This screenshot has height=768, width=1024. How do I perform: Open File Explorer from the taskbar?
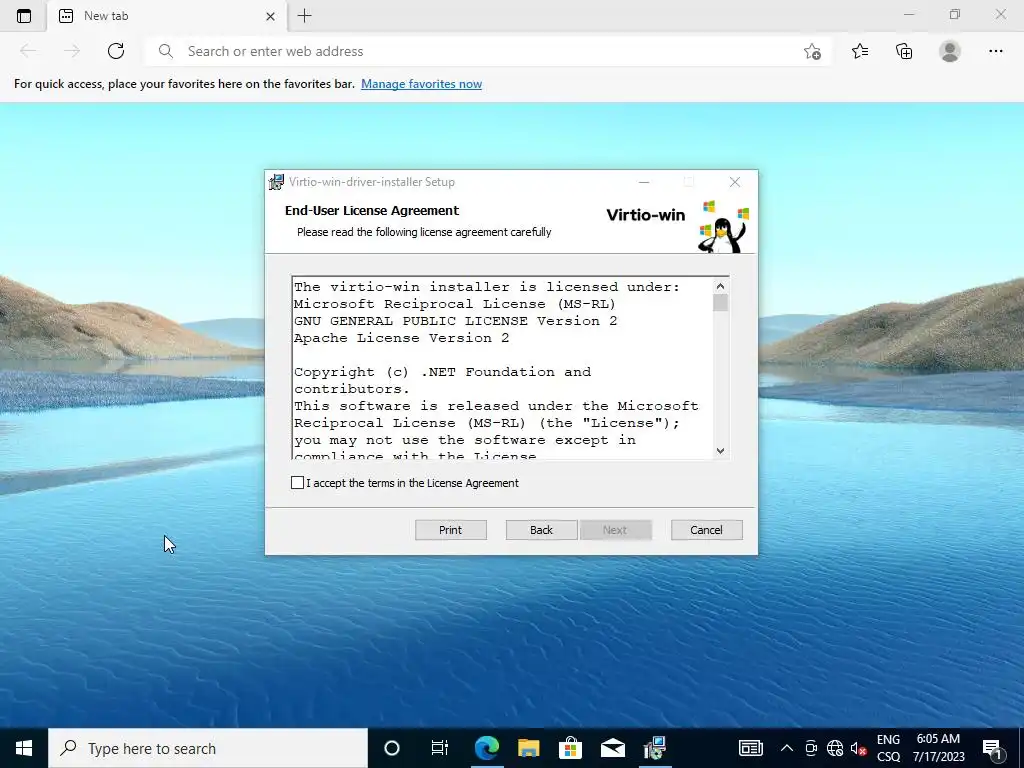coord(528,748)
